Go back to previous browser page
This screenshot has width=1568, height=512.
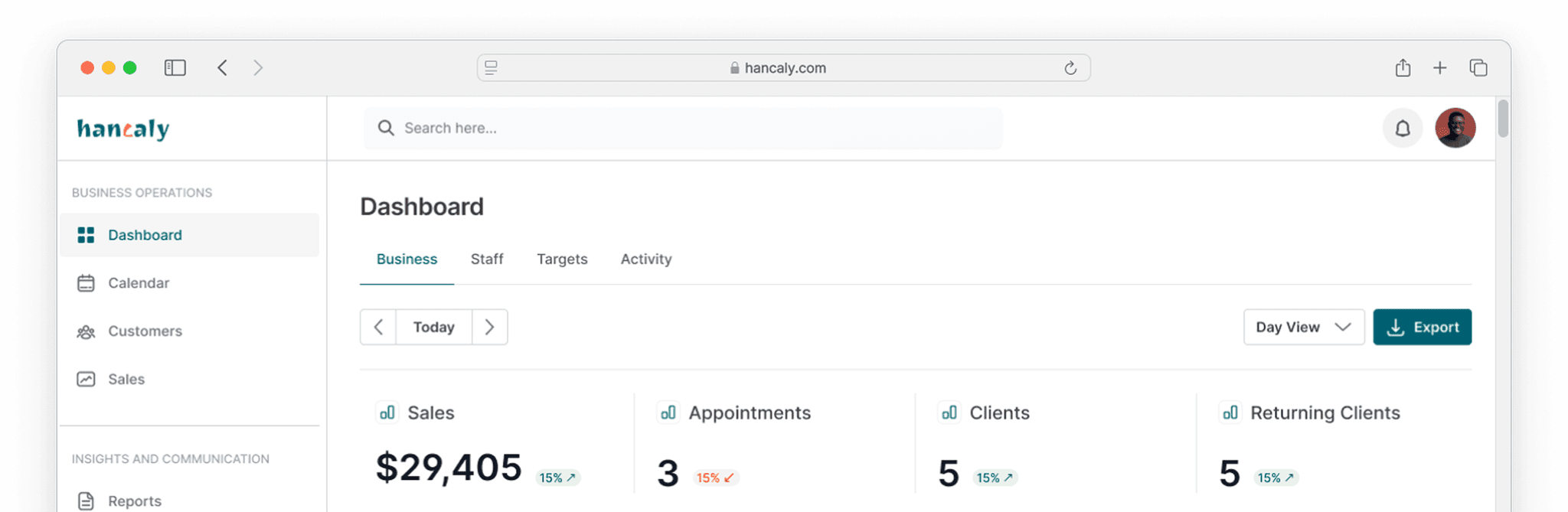(x=222, y=68)
